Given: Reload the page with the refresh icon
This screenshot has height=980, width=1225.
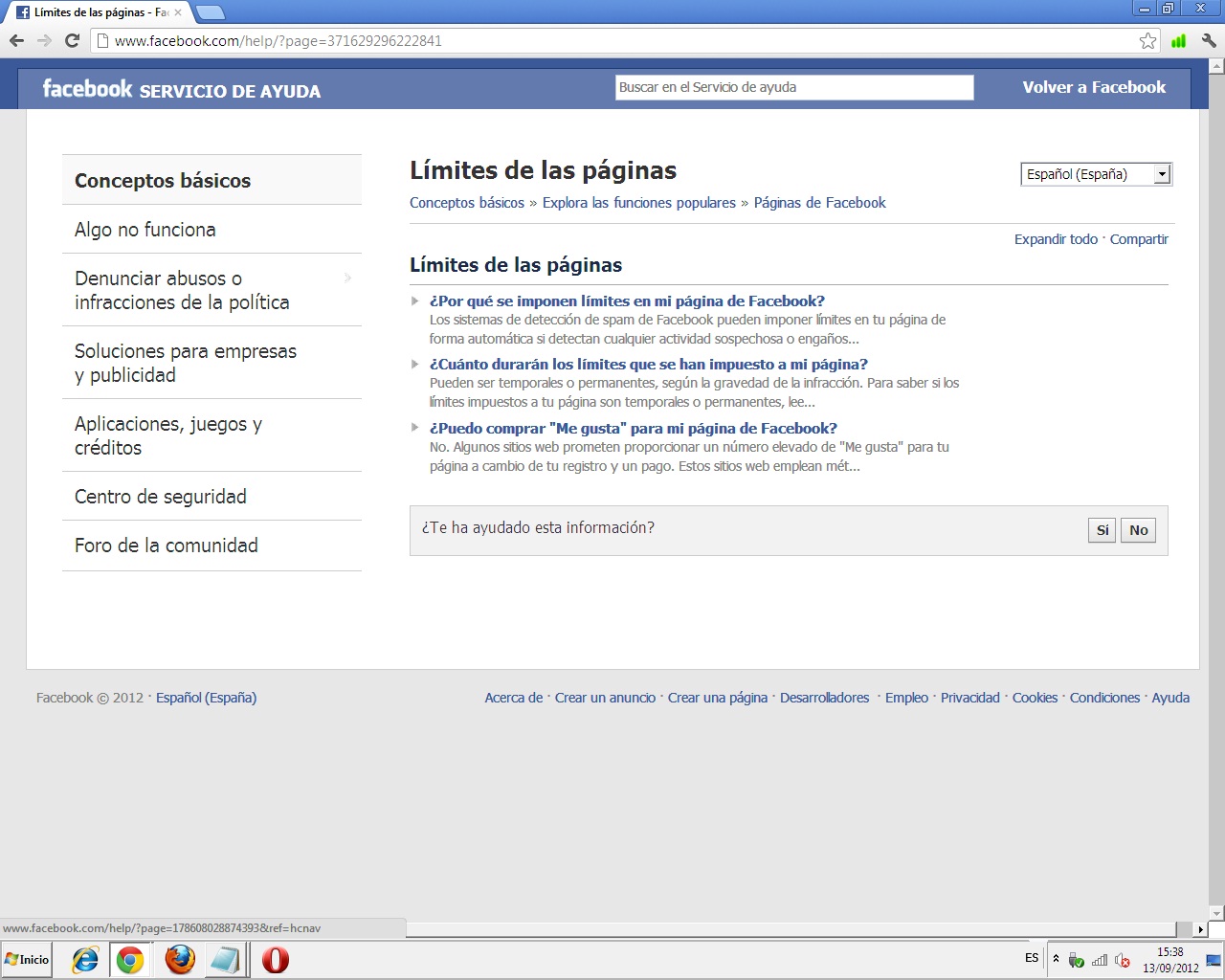Looking at the screenshot, I should 72,40.
